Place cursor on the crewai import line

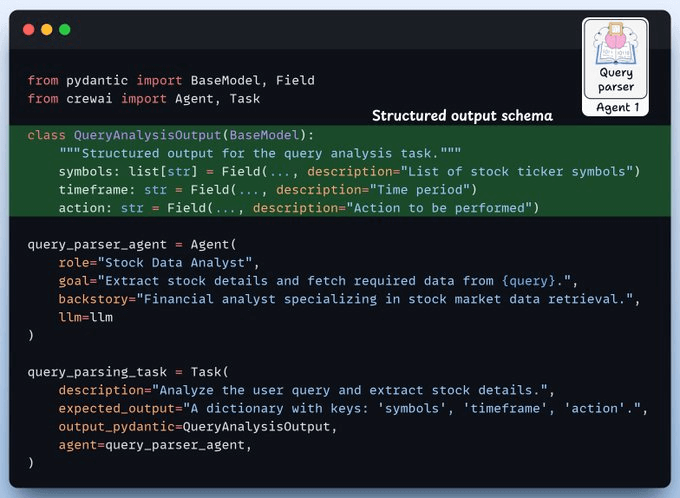pyautogui.click(x=143, y=98)
